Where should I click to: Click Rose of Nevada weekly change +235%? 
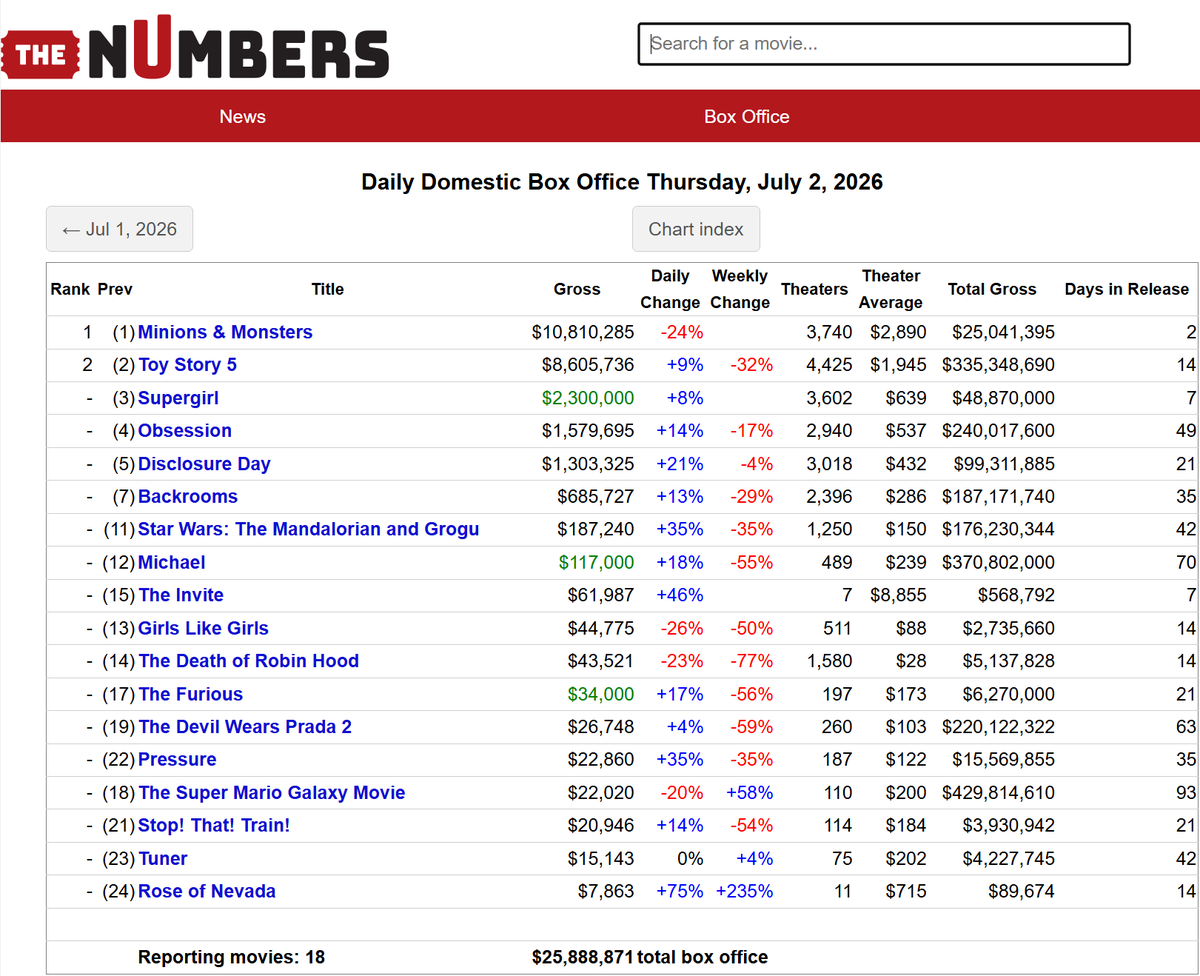tap(744, 892)
